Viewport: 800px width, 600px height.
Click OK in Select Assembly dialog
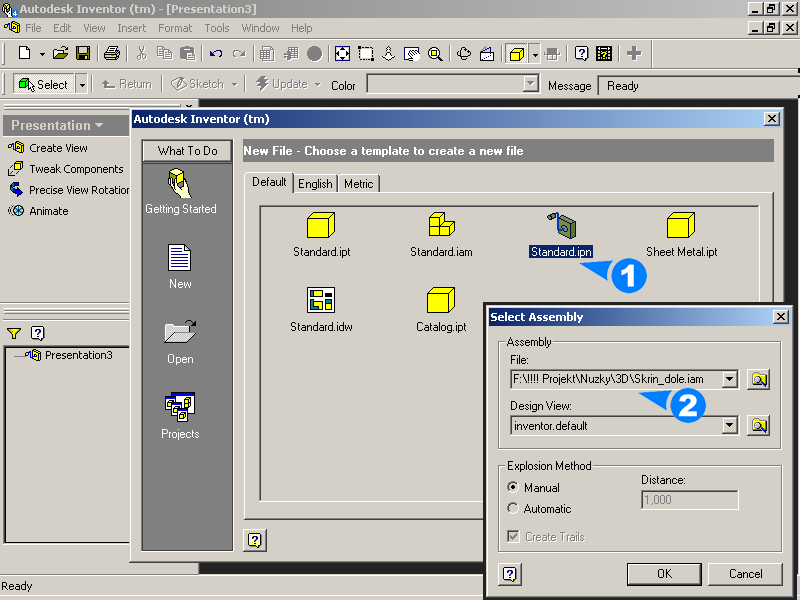tap(664, 574)
